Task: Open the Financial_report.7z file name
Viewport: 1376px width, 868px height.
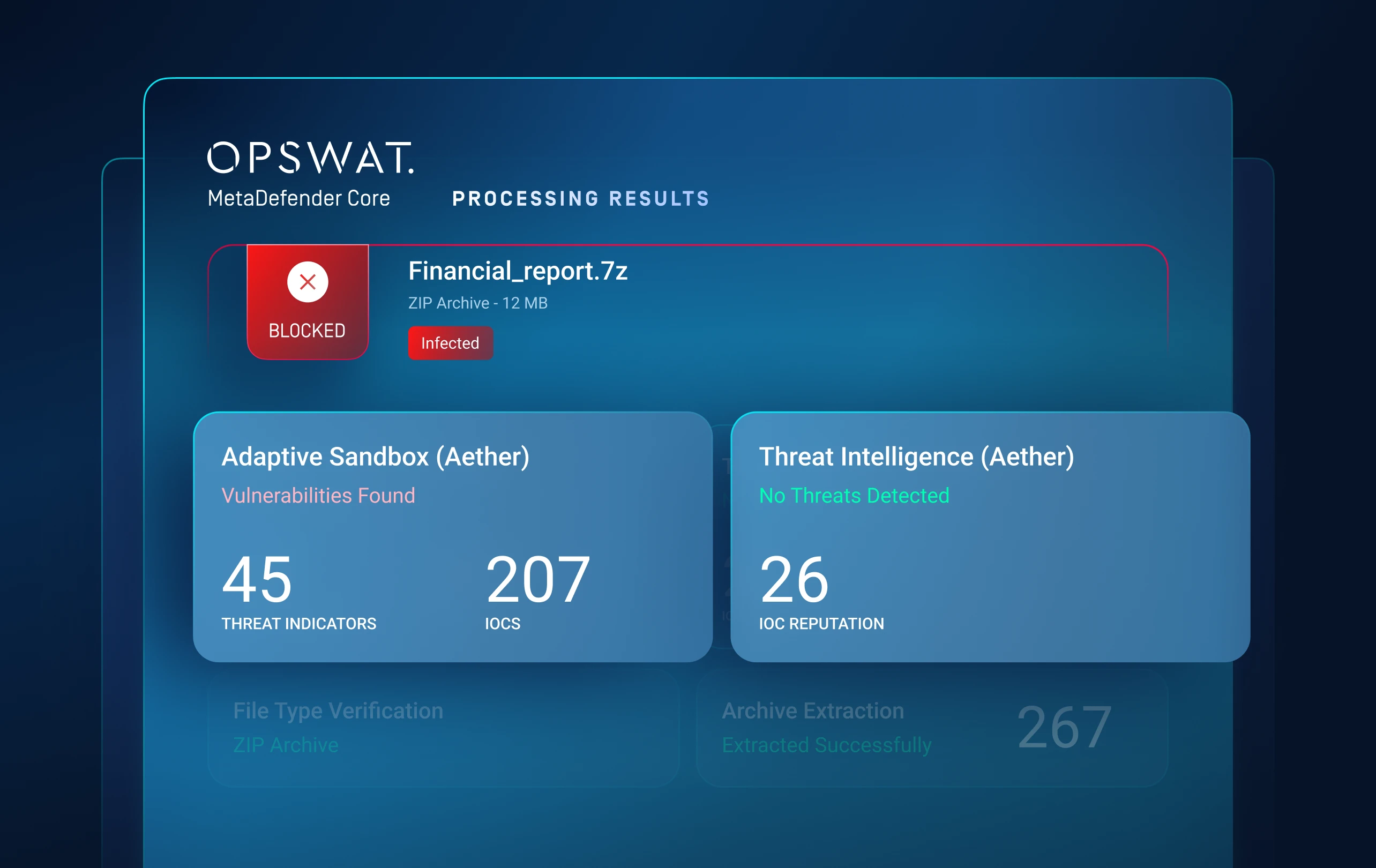Action: (518, 271)
